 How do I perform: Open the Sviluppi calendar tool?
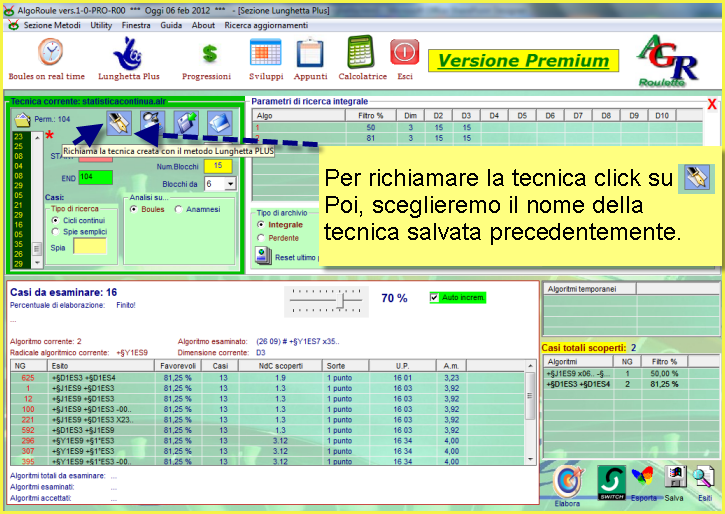click(x=265, y=52)
